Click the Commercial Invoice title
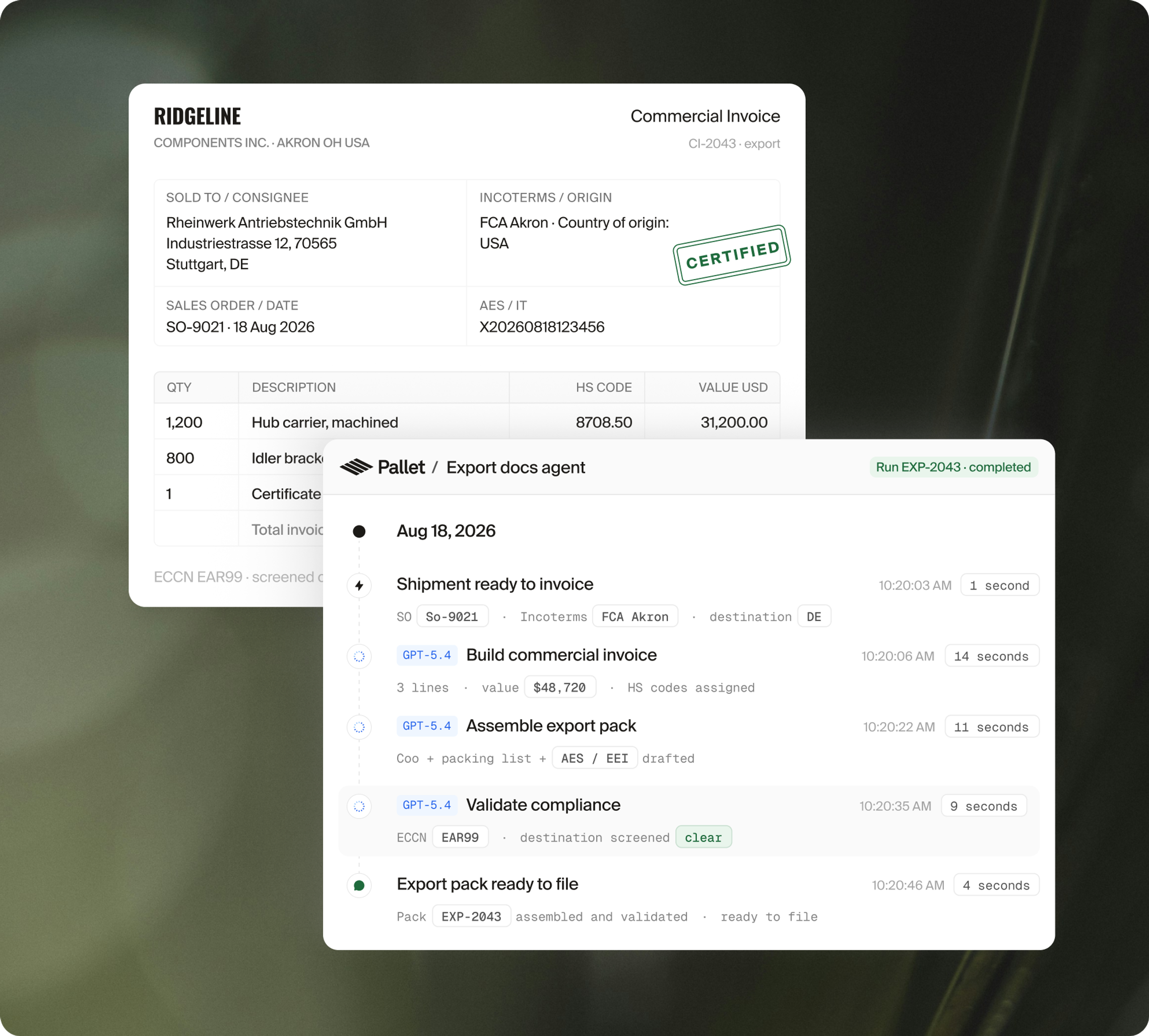 (x=705, y=116)
